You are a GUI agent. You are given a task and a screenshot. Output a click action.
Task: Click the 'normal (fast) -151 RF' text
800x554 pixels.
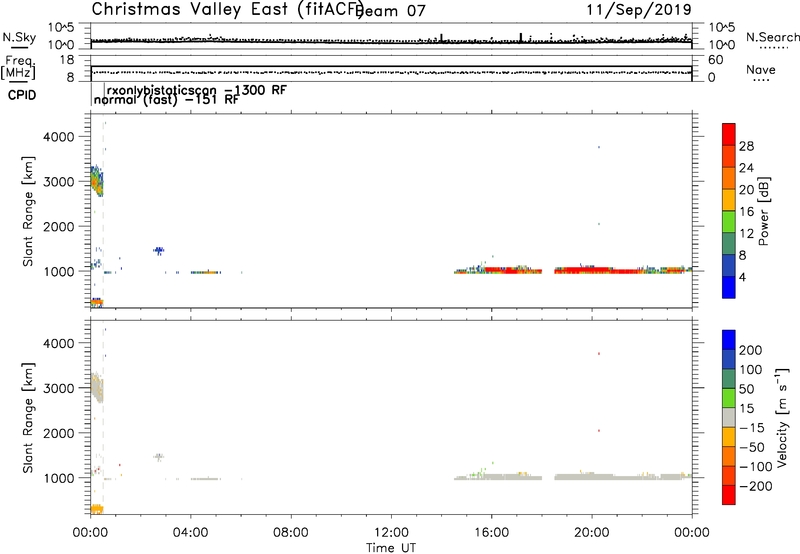(166, 99)
